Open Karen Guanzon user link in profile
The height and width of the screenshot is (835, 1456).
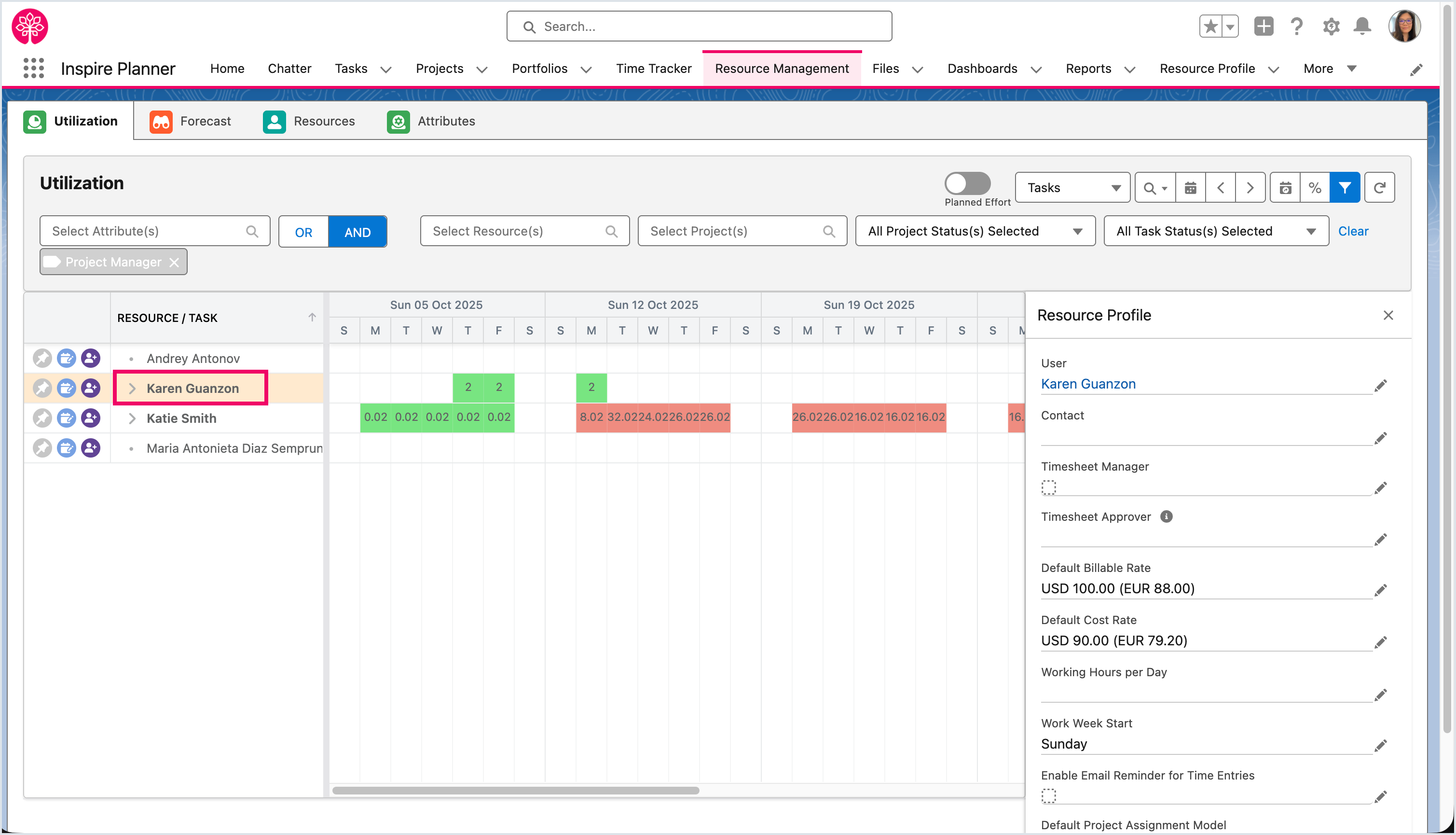(1088, 384)
